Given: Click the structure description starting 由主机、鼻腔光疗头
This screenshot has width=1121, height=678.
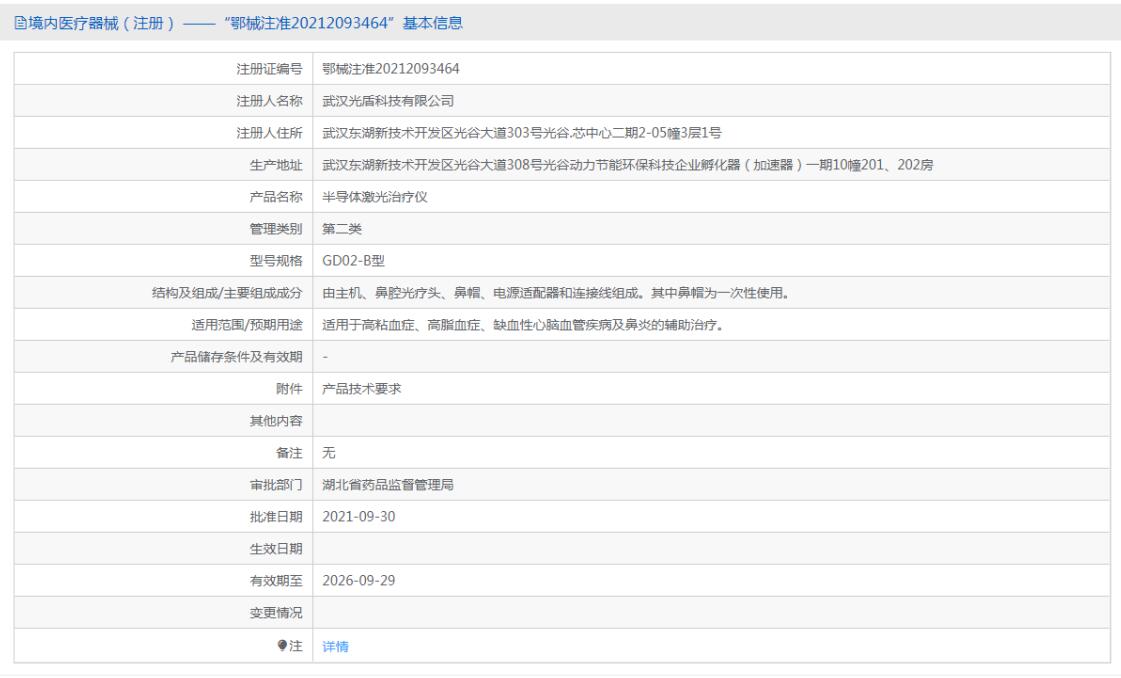Looking at the screenshot, I should click(555, 293).
